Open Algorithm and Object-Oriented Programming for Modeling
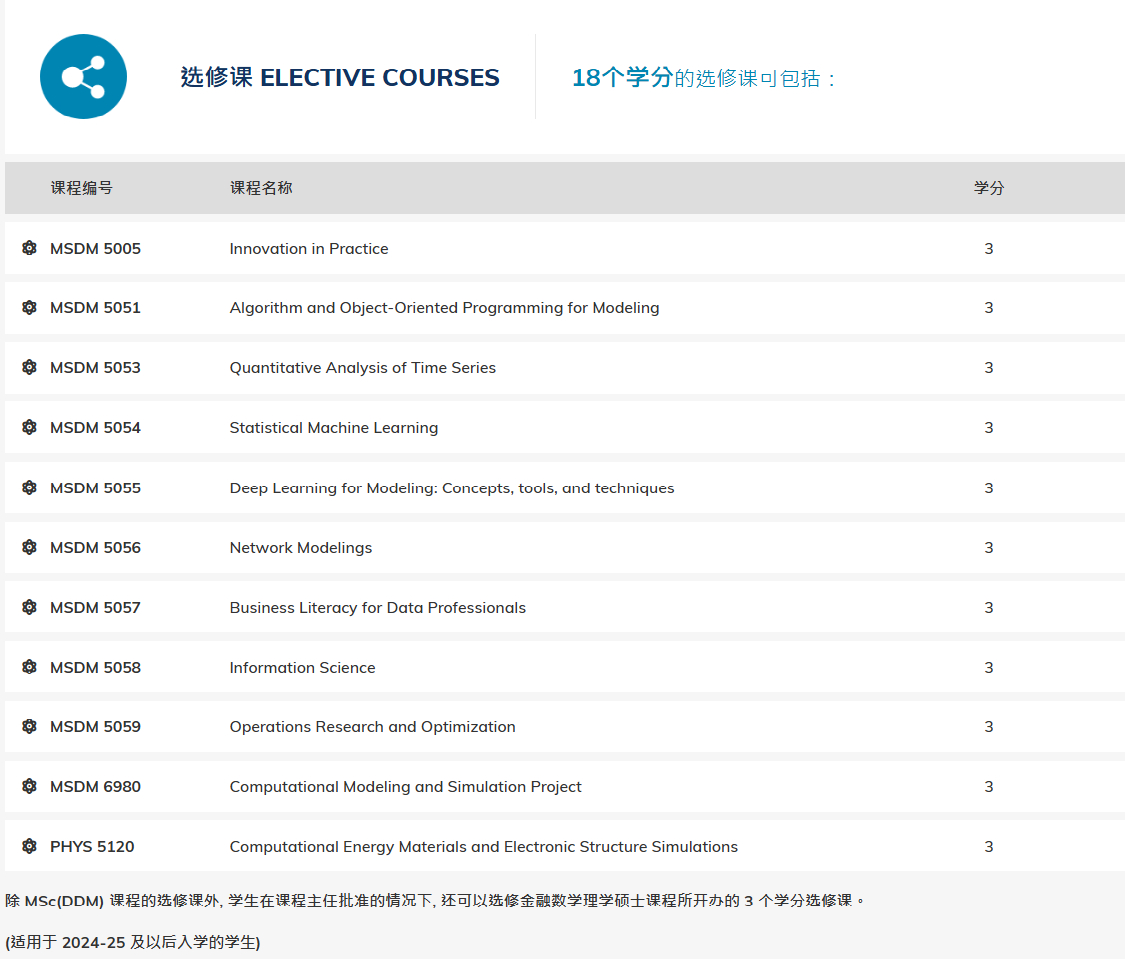 (444, 308)
